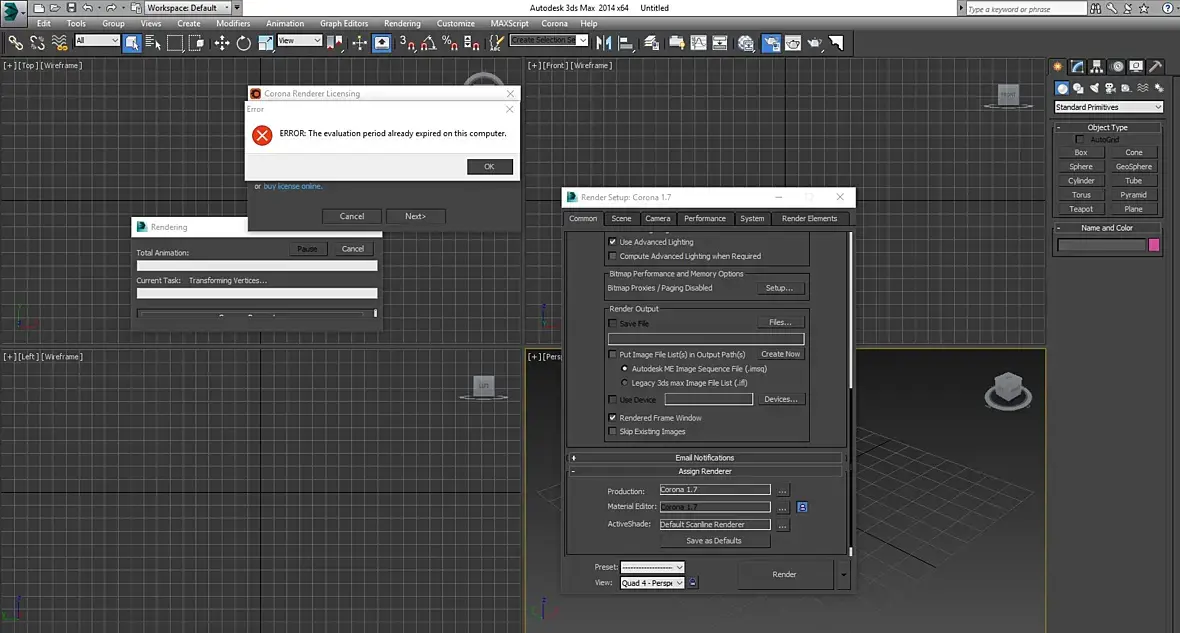This screenshot has height=633, width=1180.
Task: Toggle the 3D Snaps button
Action: pyautogui.click(x=407, y=43)
